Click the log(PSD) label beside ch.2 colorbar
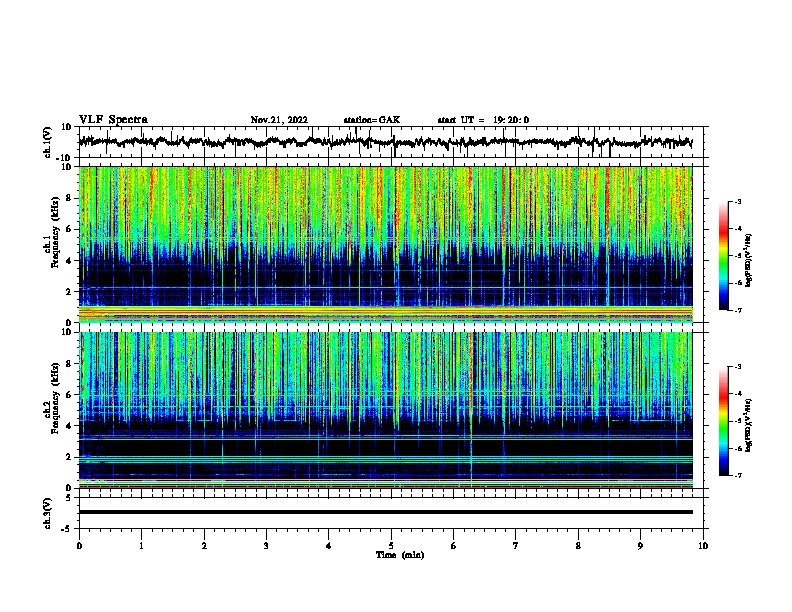The height and width of the screenshot is (612, 792). (748, 425)
